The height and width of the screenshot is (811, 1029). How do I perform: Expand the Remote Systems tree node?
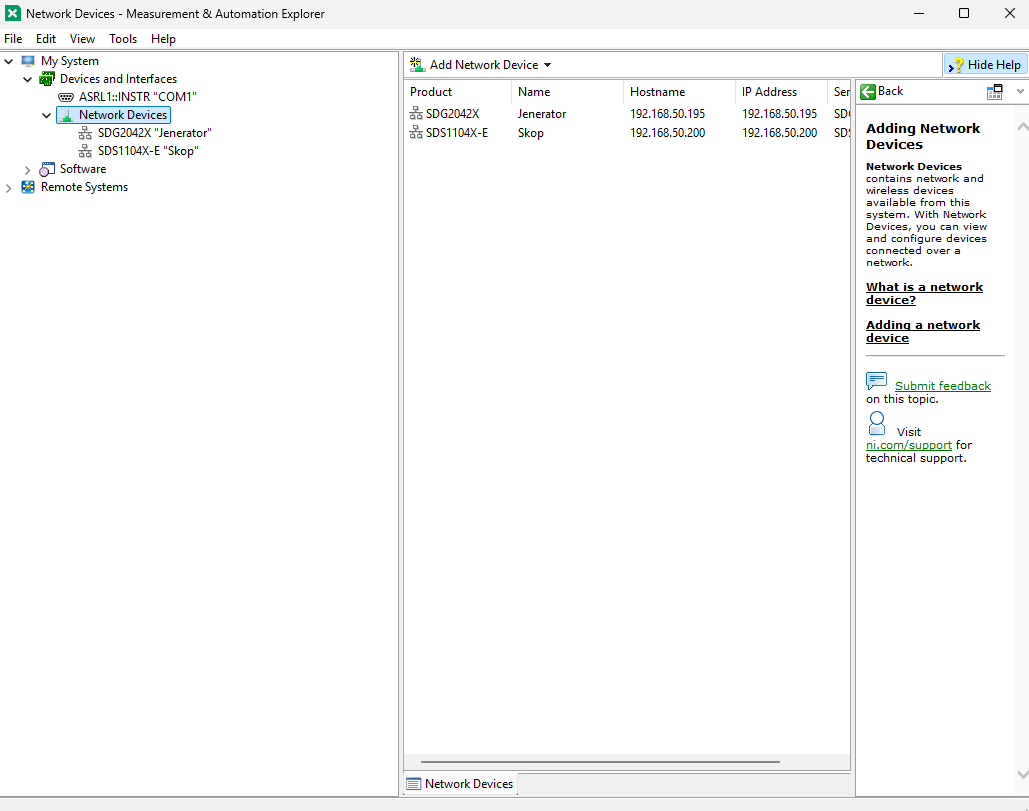pos(9,187)
